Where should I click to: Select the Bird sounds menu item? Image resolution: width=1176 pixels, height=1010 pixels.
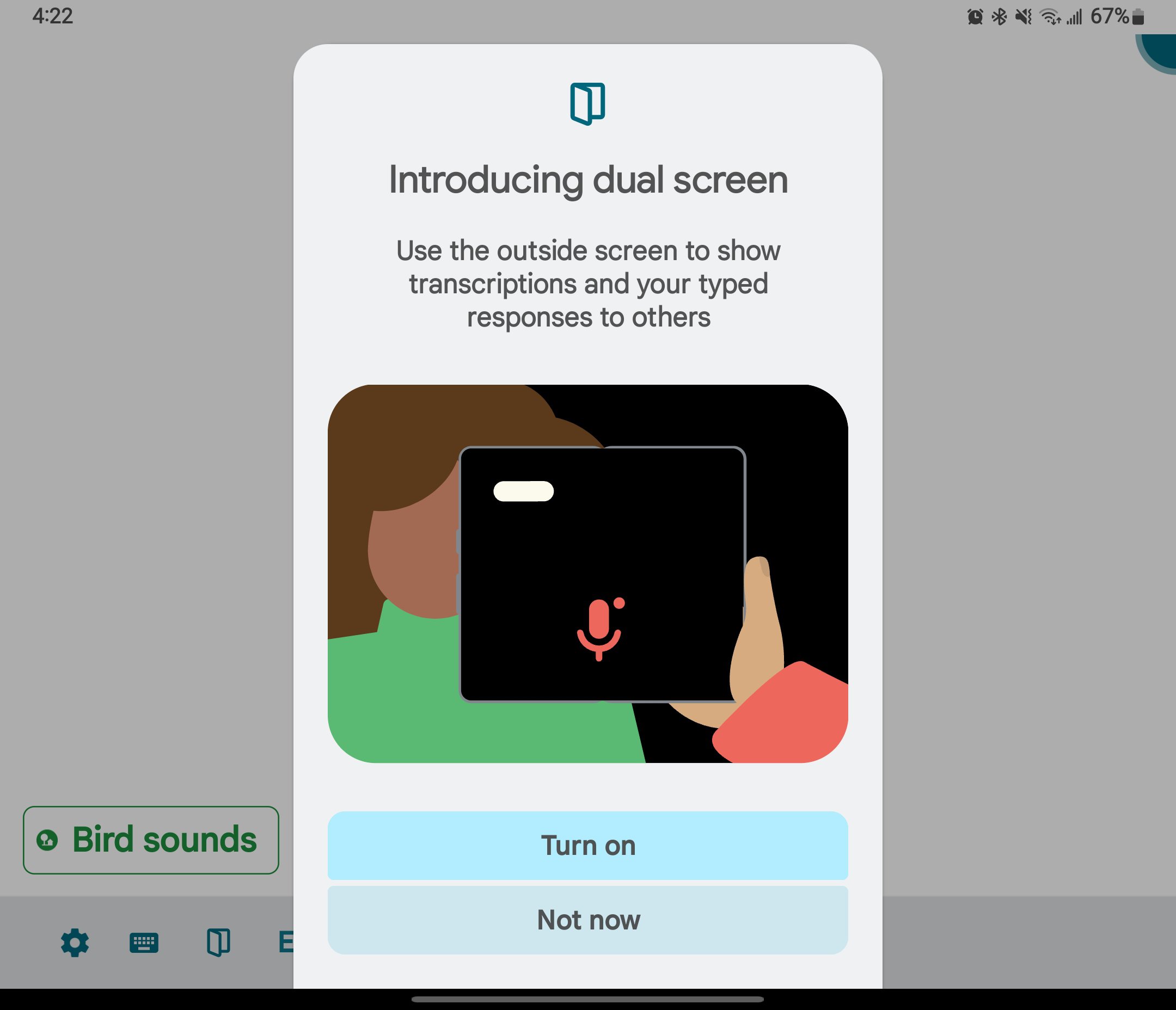[152, 839]
